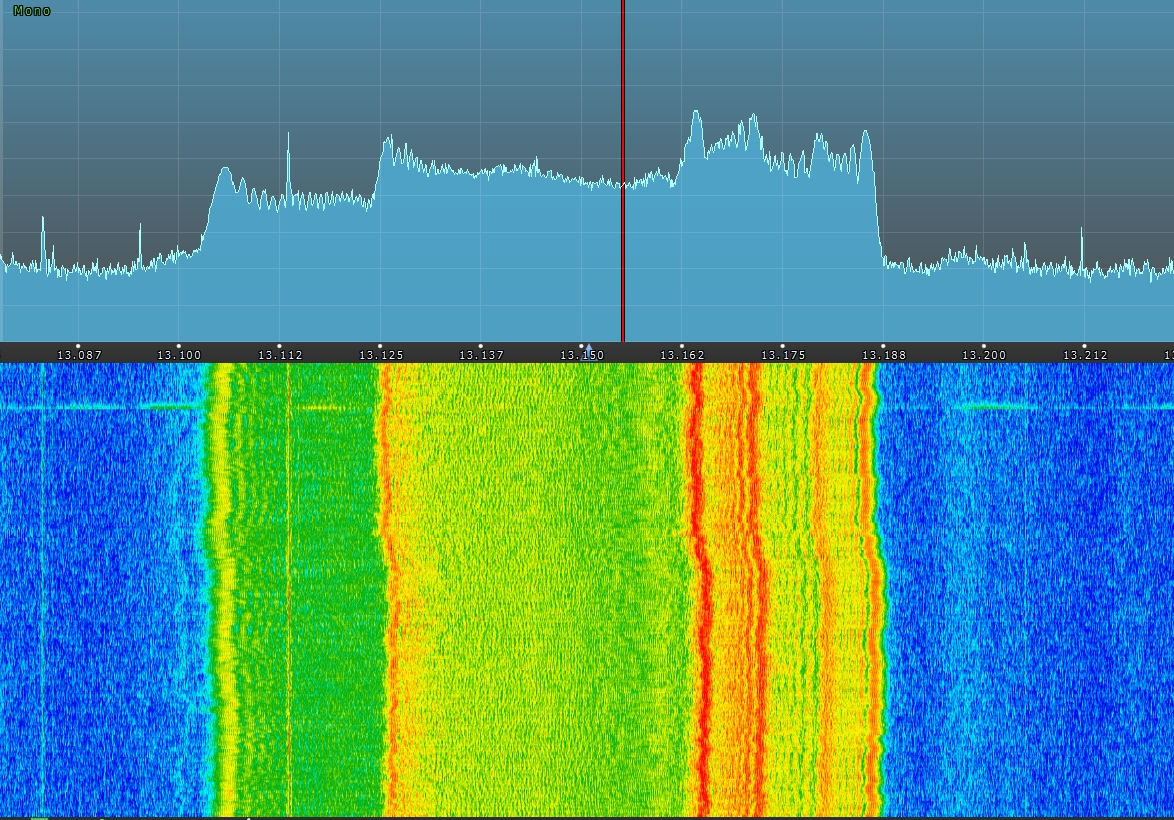Click the Mono indicator label
Image resolution: width=1174 pixels, height=820 pixels.
click(x=32, y=11)
